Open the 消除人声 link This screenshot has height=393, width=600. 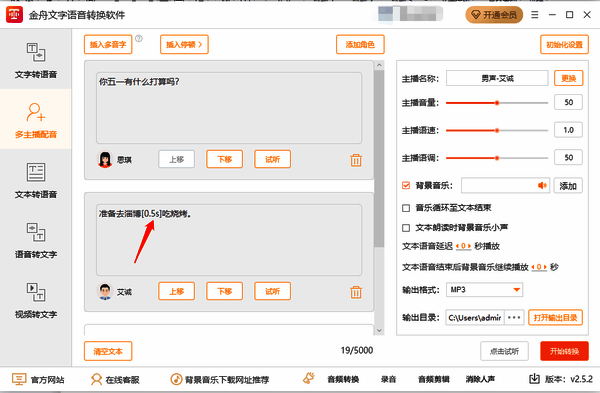tap(480, 380)
